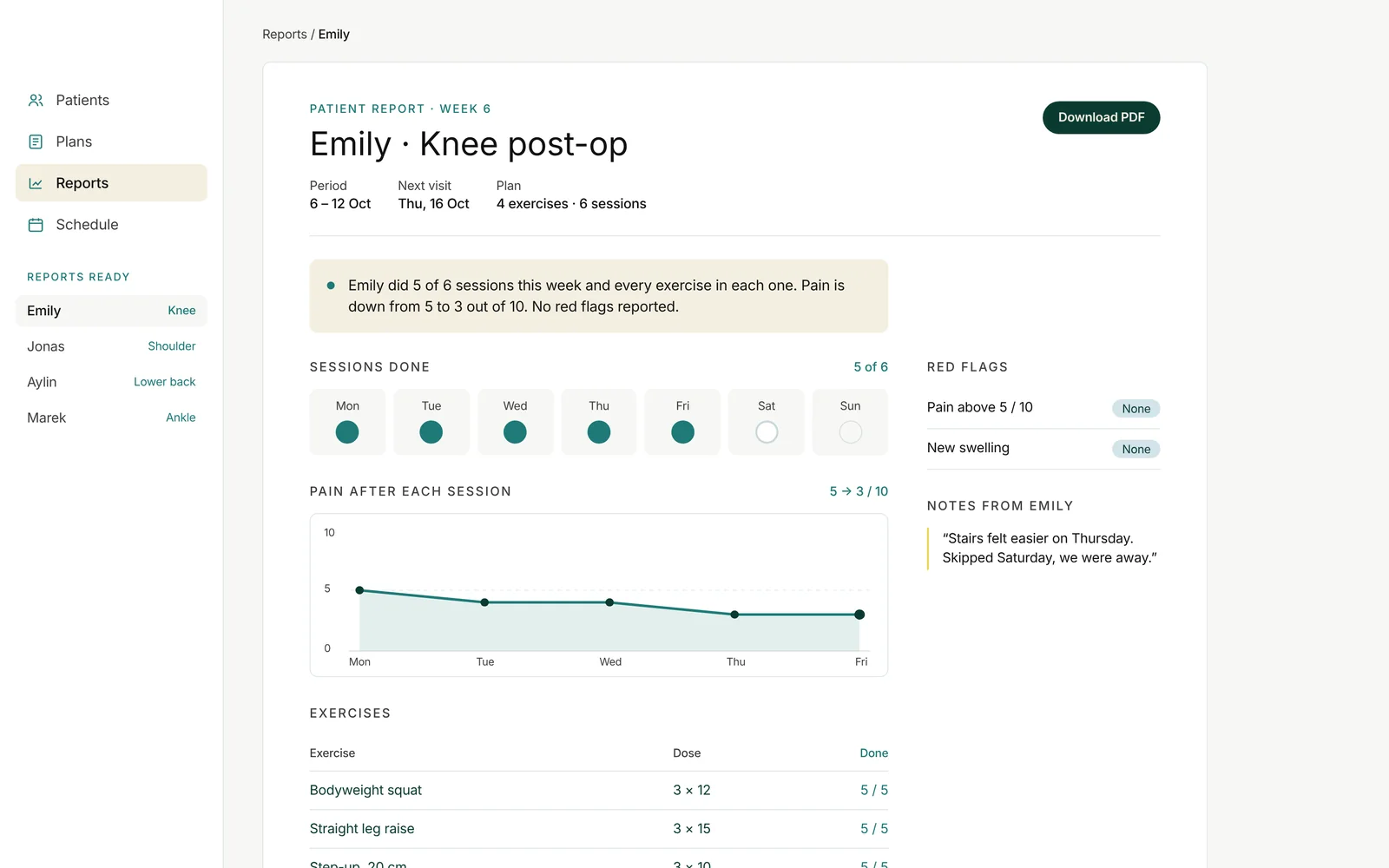Toggle the Wed session dot
1389x868 pixels.
coord(515,431)
